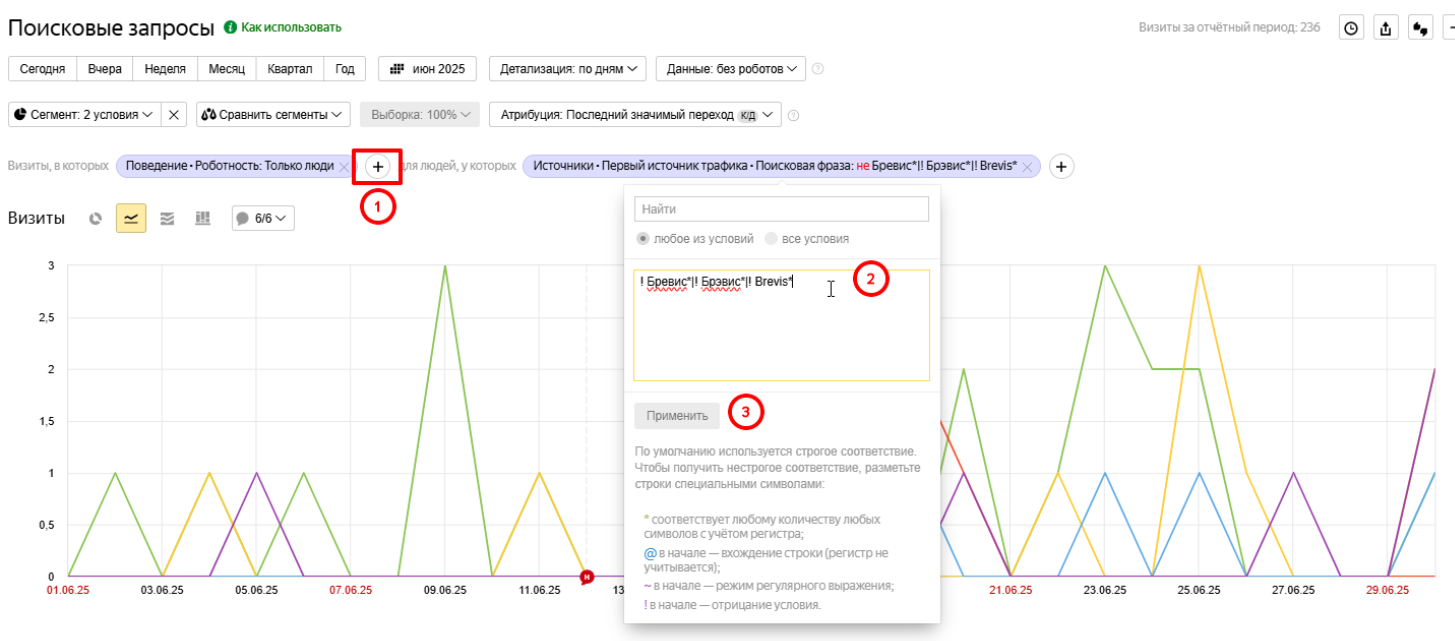Image resolution: width=1455 pixels, height=641 pixels.
Task: Click the 01.06.25 axis date label
Action: [x=68, y=591]
